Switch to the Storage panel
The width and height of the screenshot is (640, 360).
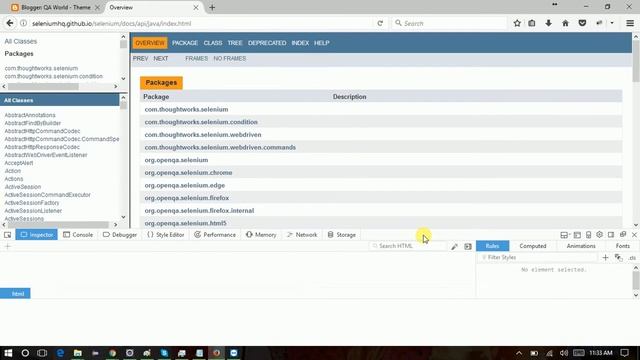pyautogui.click(x=342, y=235)
